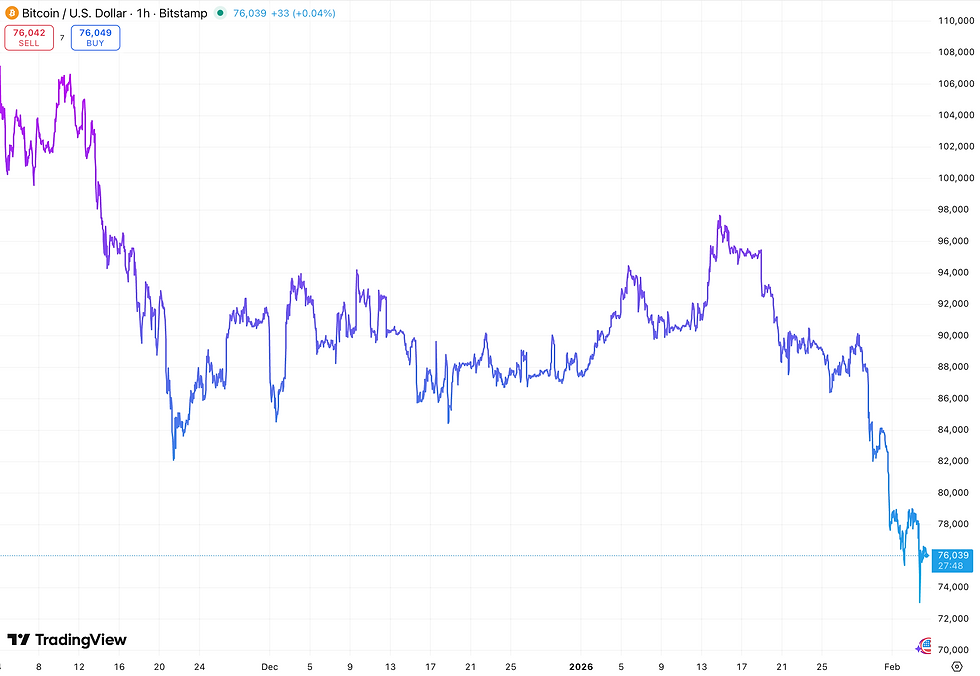
Task: Click the 84,000 price axis label
Action: coord(954,429)
